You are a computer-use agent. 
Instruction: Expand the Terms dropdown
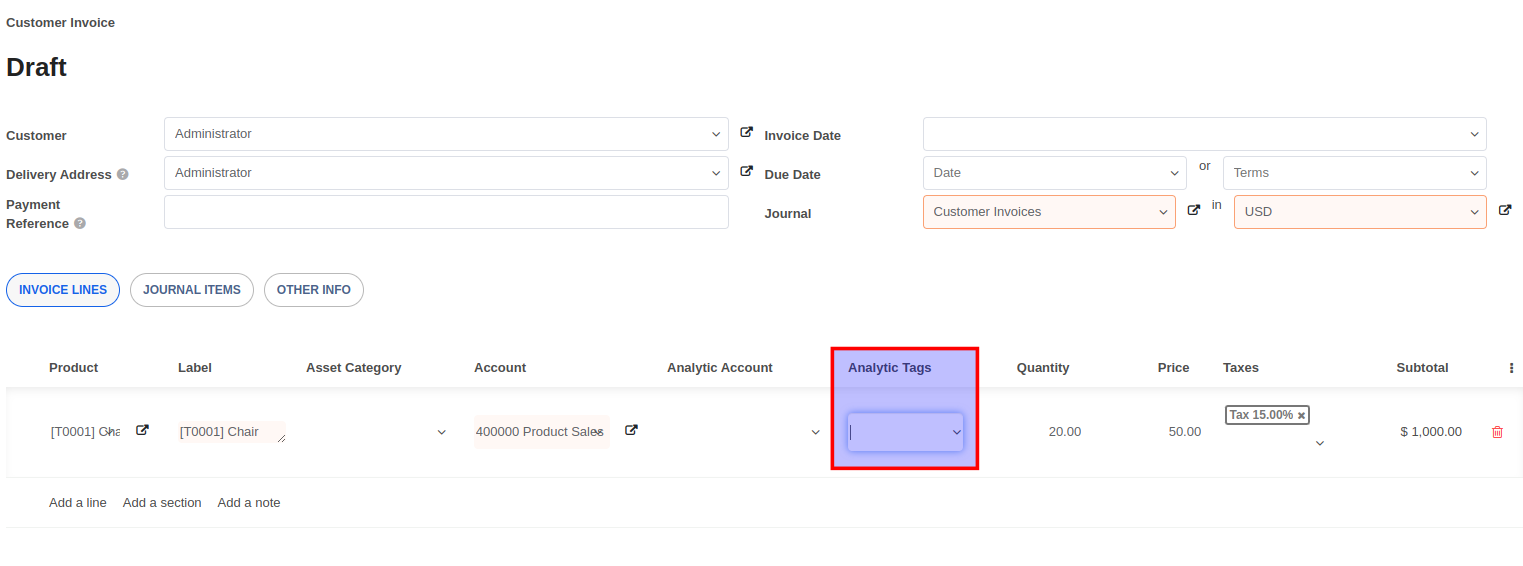click(1474, 173)
